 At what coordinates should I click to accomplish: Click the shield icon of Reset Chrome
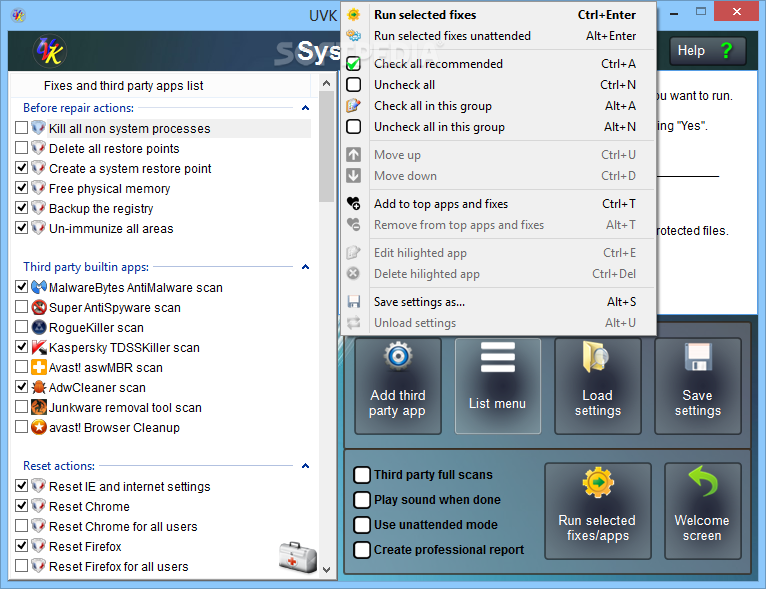click(x=39, y=506)
